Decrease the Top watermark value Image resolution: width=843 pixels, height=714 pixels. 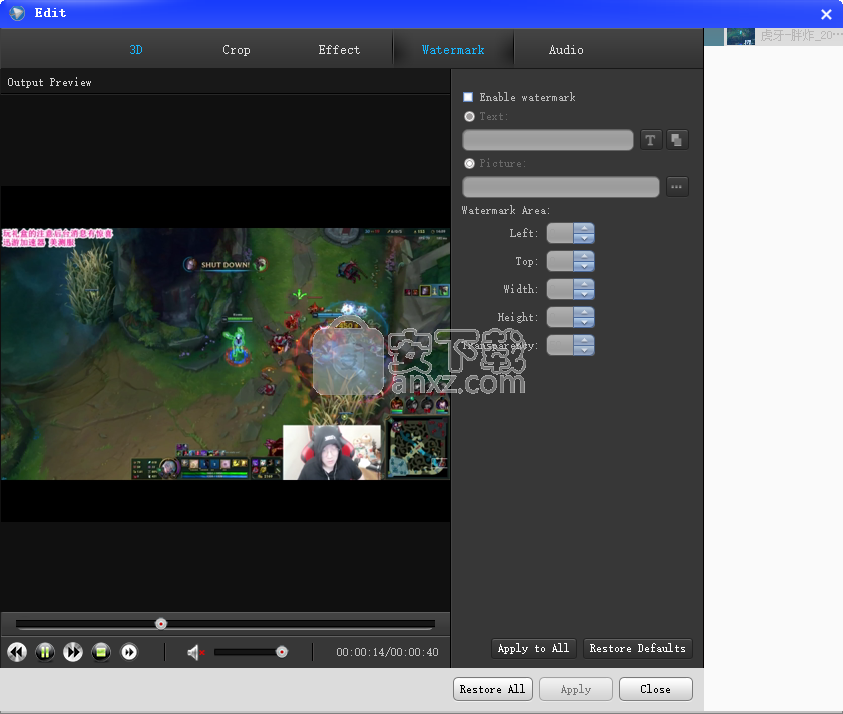pos(585,267)
